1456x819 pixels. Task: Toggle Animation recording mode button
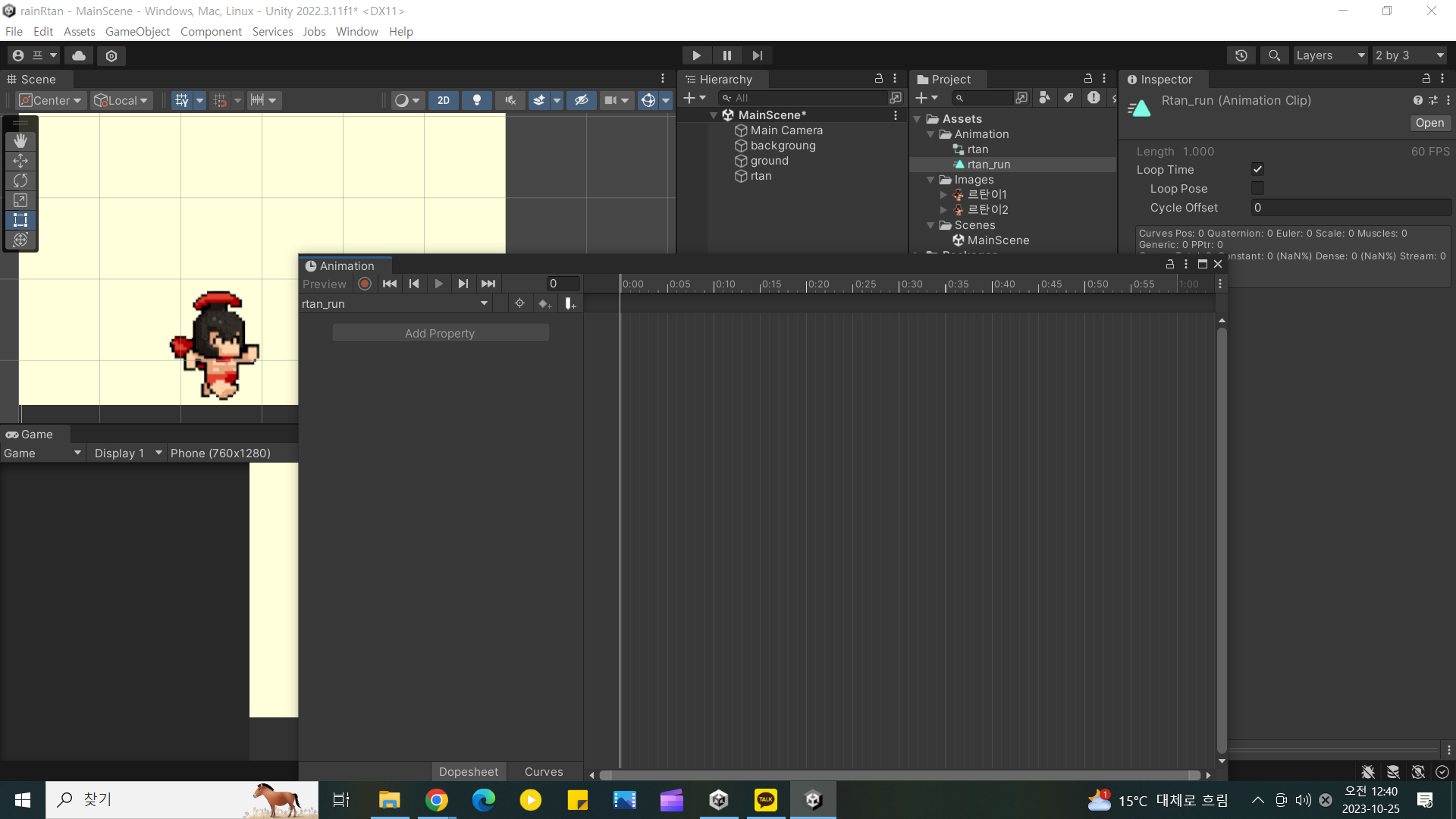(365, 284)
